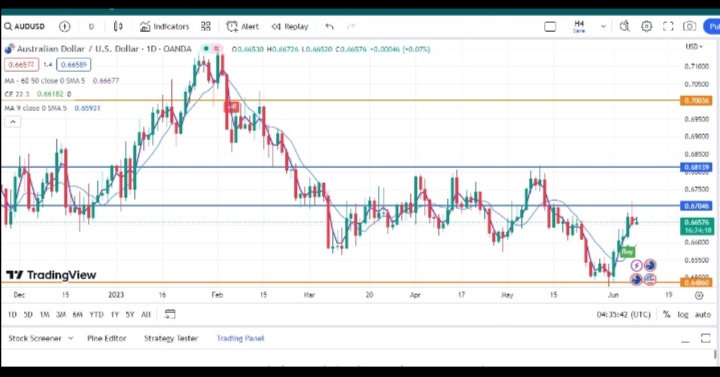Select the MA 60 50 close indicator legend
This screenshot has width=720, height=377.
(x=45, y=81)
